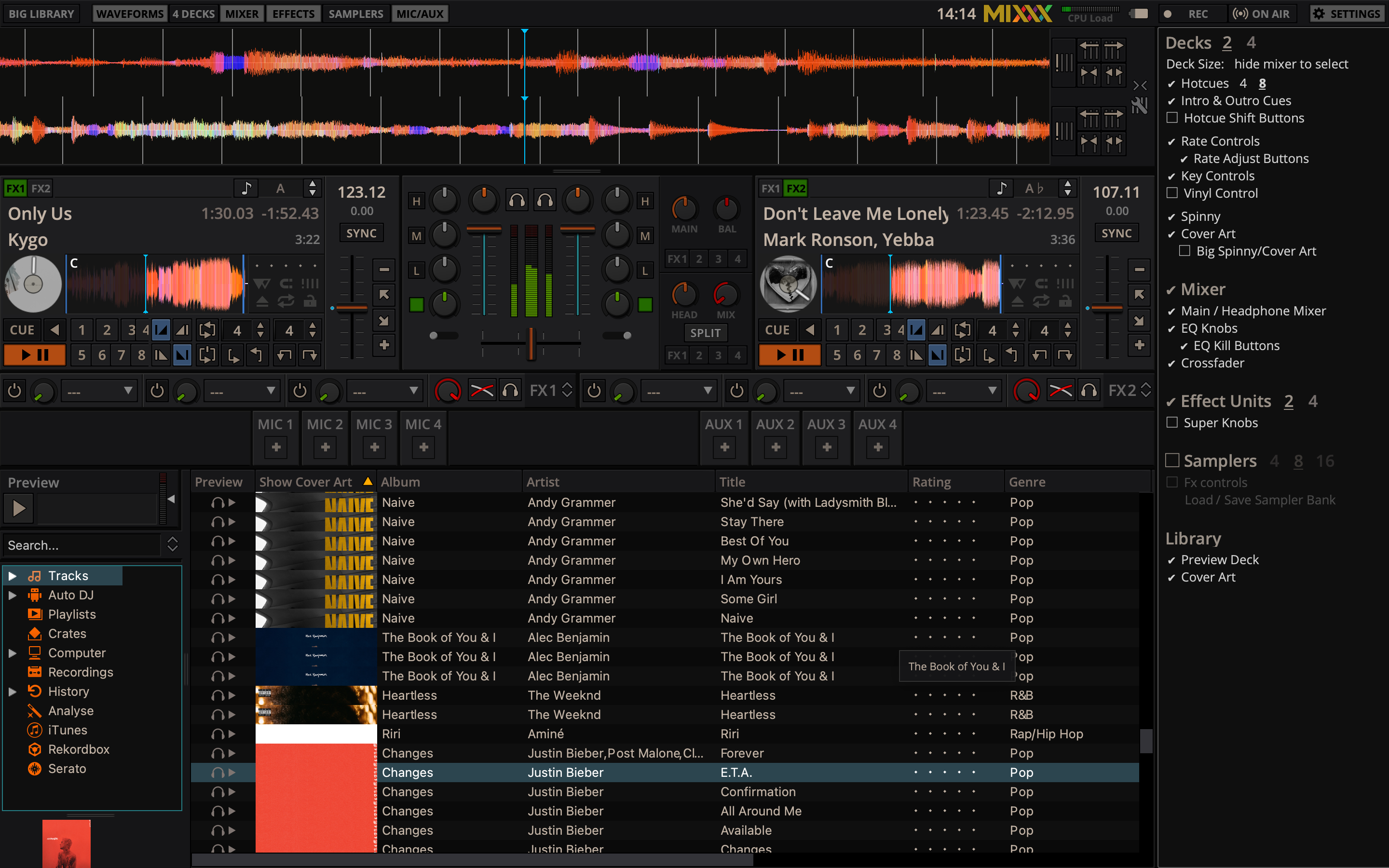The width and height of the screenshot is (1389, 868).
Task: Open the Rekordbox library source
Action: pyautogui.click(x=78, y=749)
